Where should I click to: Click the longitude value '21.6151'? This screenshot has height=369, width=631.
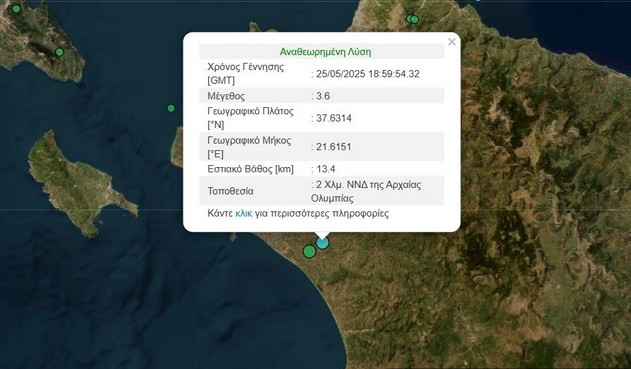(x=334, y=147)
